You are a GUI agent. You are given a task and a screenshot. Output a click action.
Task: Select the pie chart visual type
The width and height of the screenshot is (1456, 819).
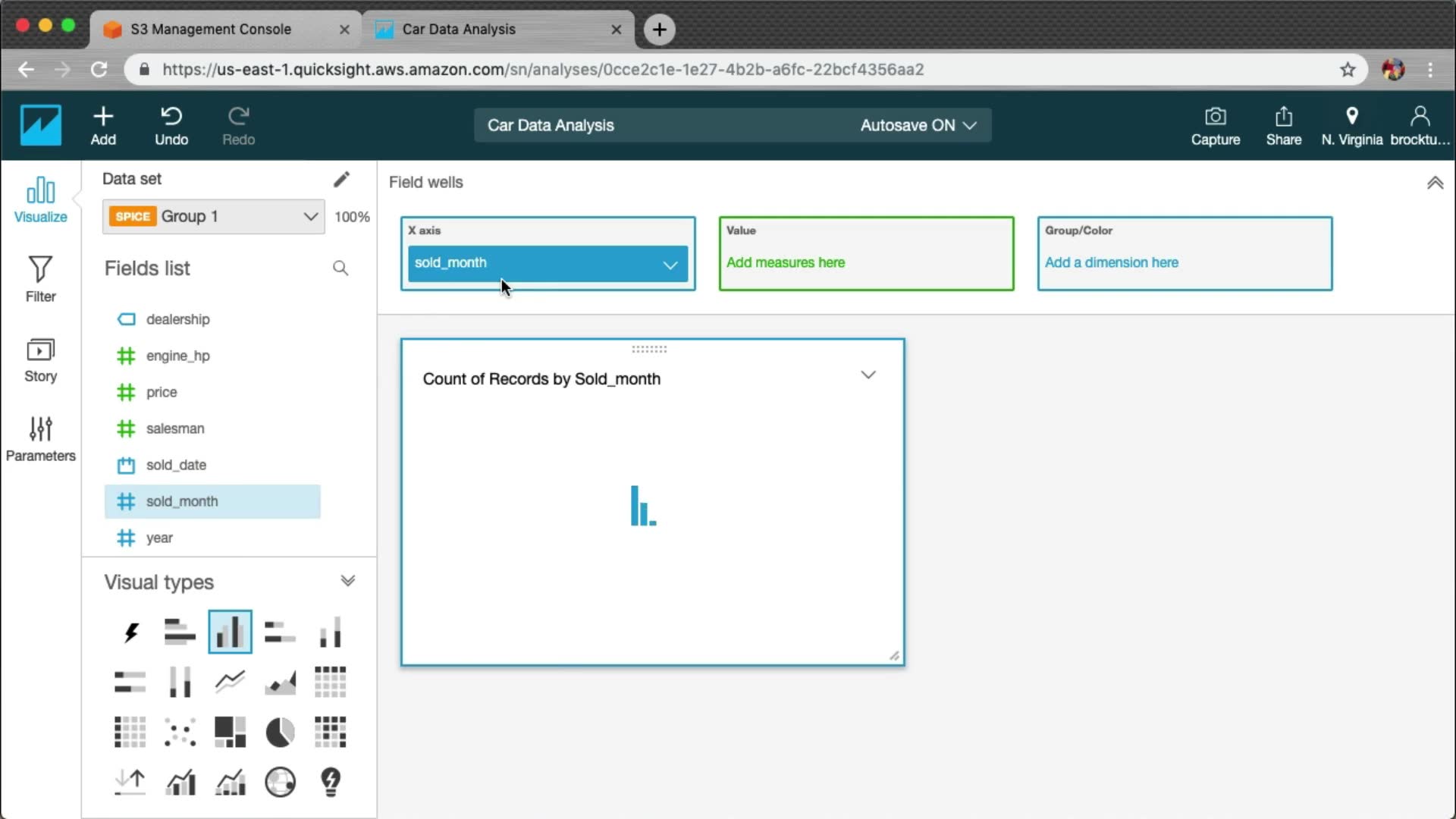(280, 733)
